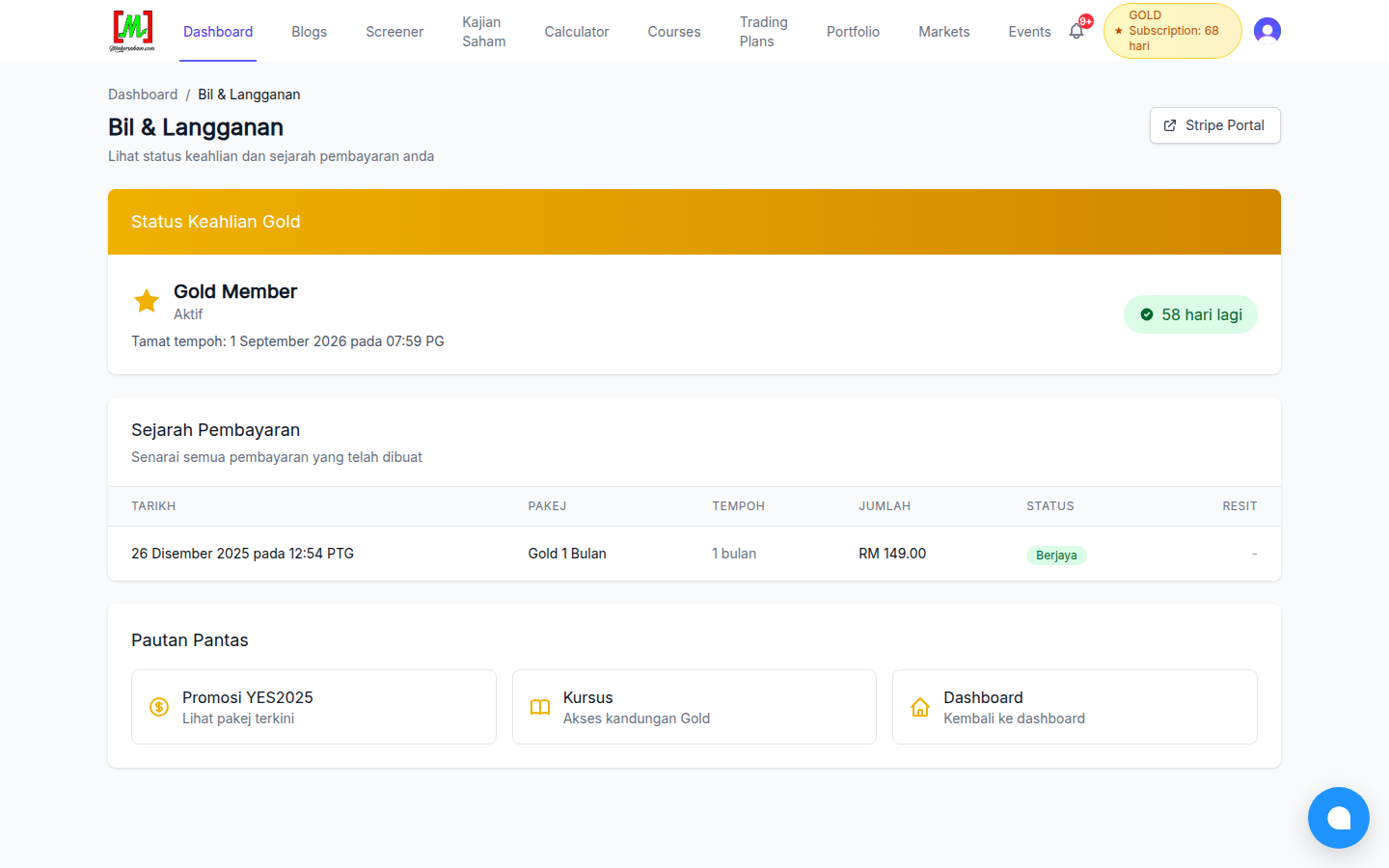1389x868 pixels.
Task: Click the Bil & Langganan breadcrumb text
Action: [249, 95]
